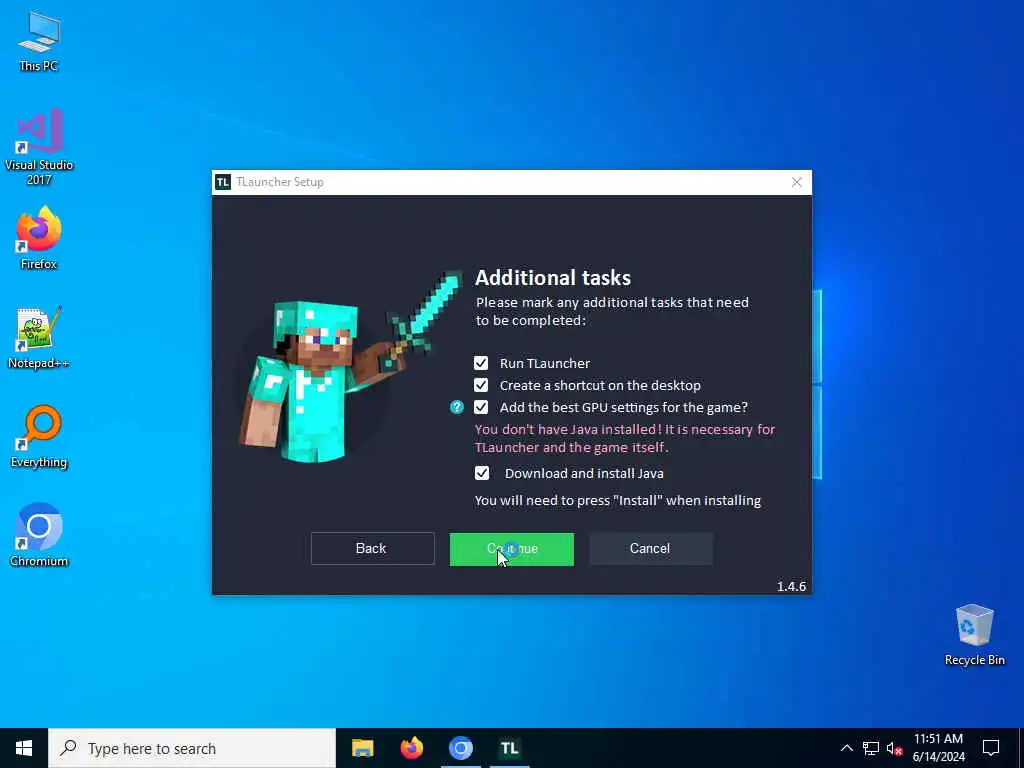Open Chromium from the taskbar
Viewport: 1024px width, 768px height.
460,748
